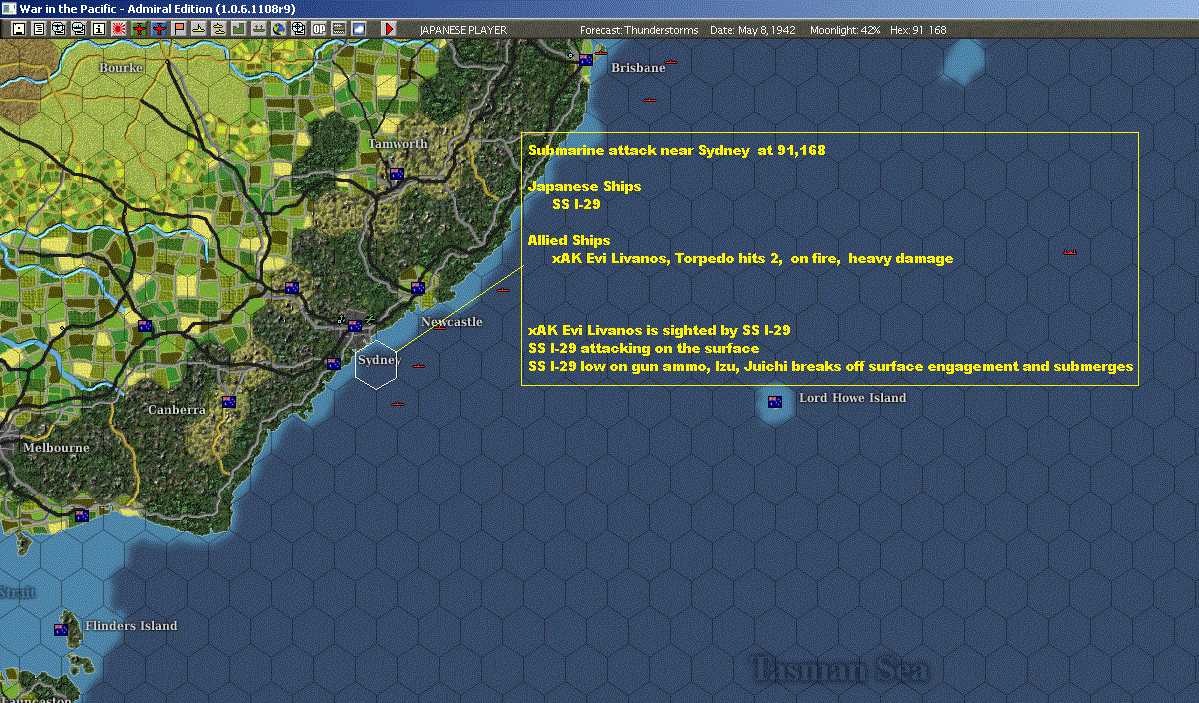Click the game window title bar text
The width and height of the screenshot is (1199, 703).
157,8
